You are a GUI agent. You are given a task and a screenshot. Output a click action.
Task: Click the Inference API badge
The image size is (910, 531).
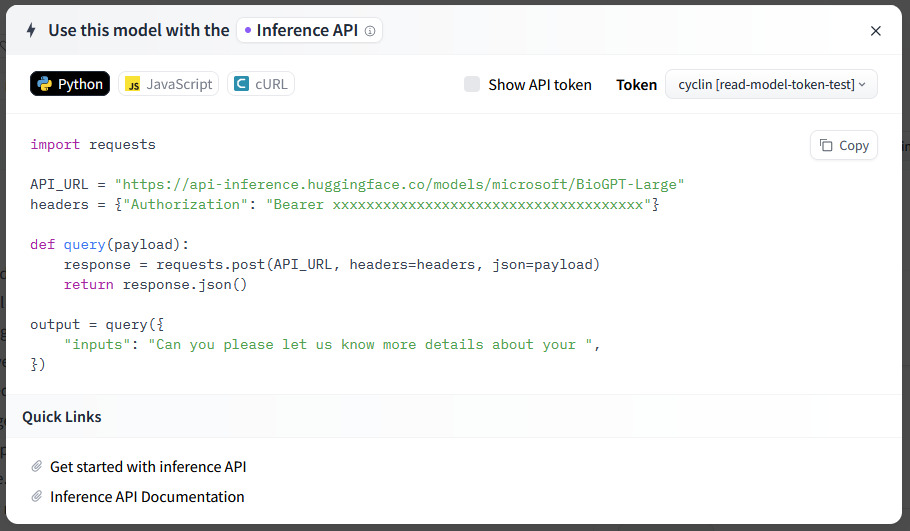[x=309, y=30]
